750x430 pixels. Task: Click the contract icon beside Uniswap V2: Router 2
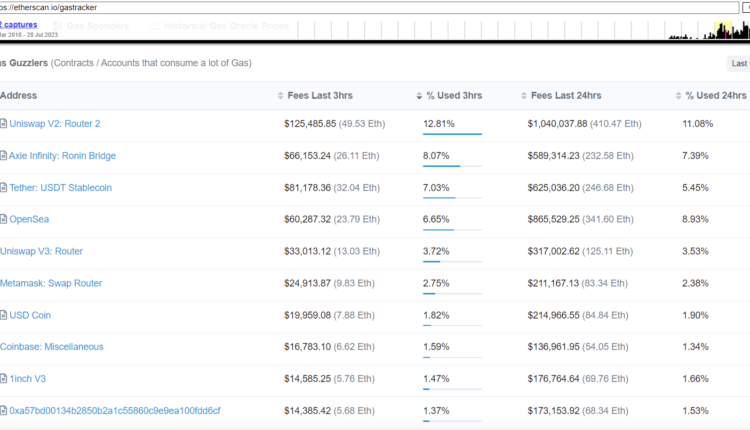pyautogui.click(x=4, y=124)
